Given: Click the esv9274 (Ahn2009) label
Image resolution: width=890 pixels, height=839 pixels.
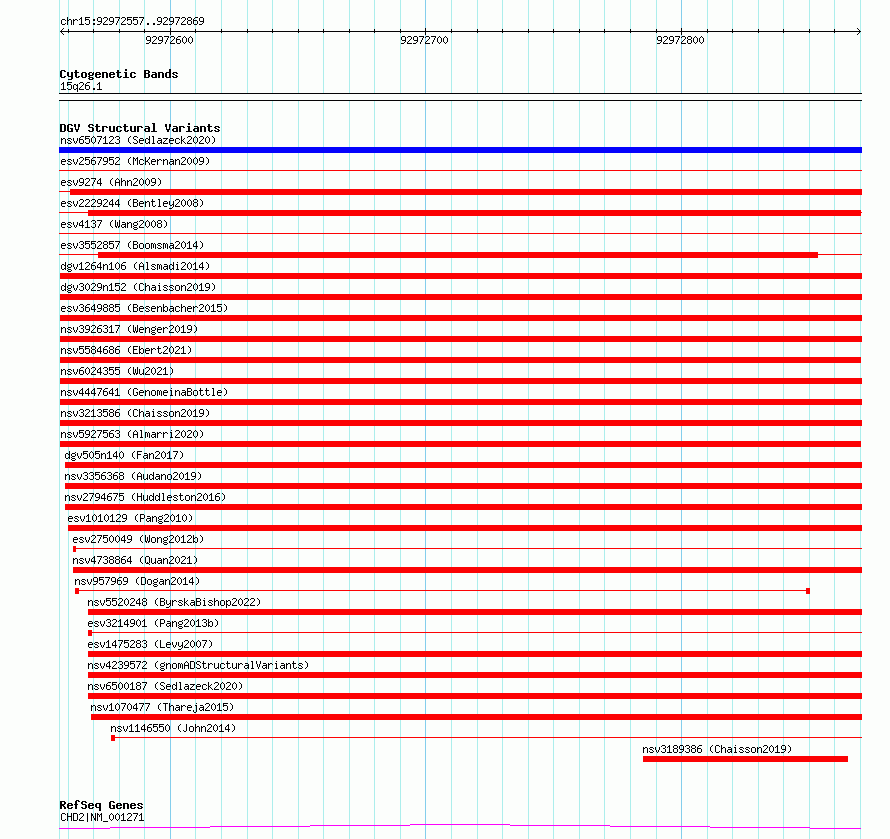Looking at the screenshot, I should pyautogui.click(x=111, y=182).
